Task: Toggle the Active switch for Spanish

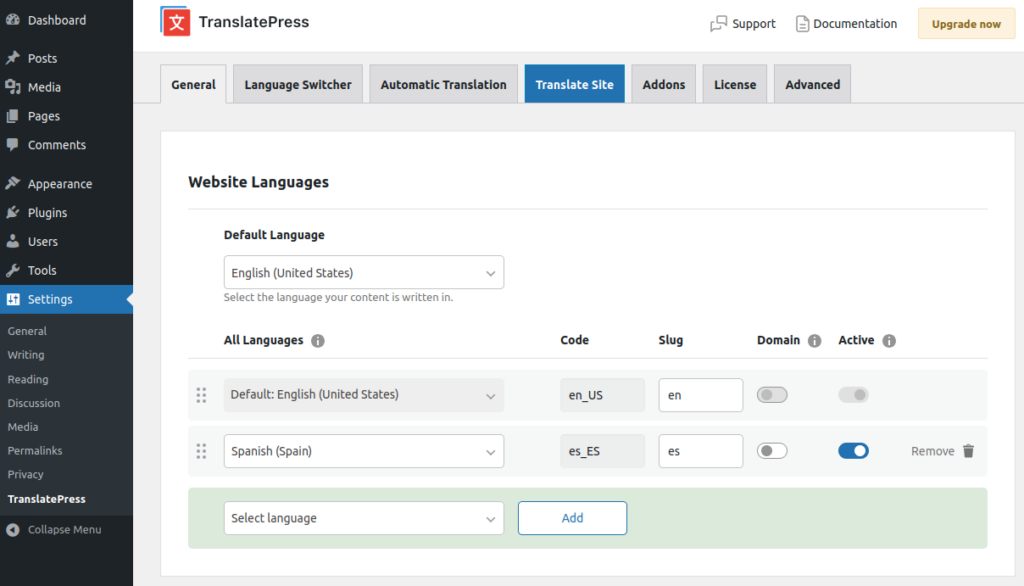Action: click(x=853, y=451)
